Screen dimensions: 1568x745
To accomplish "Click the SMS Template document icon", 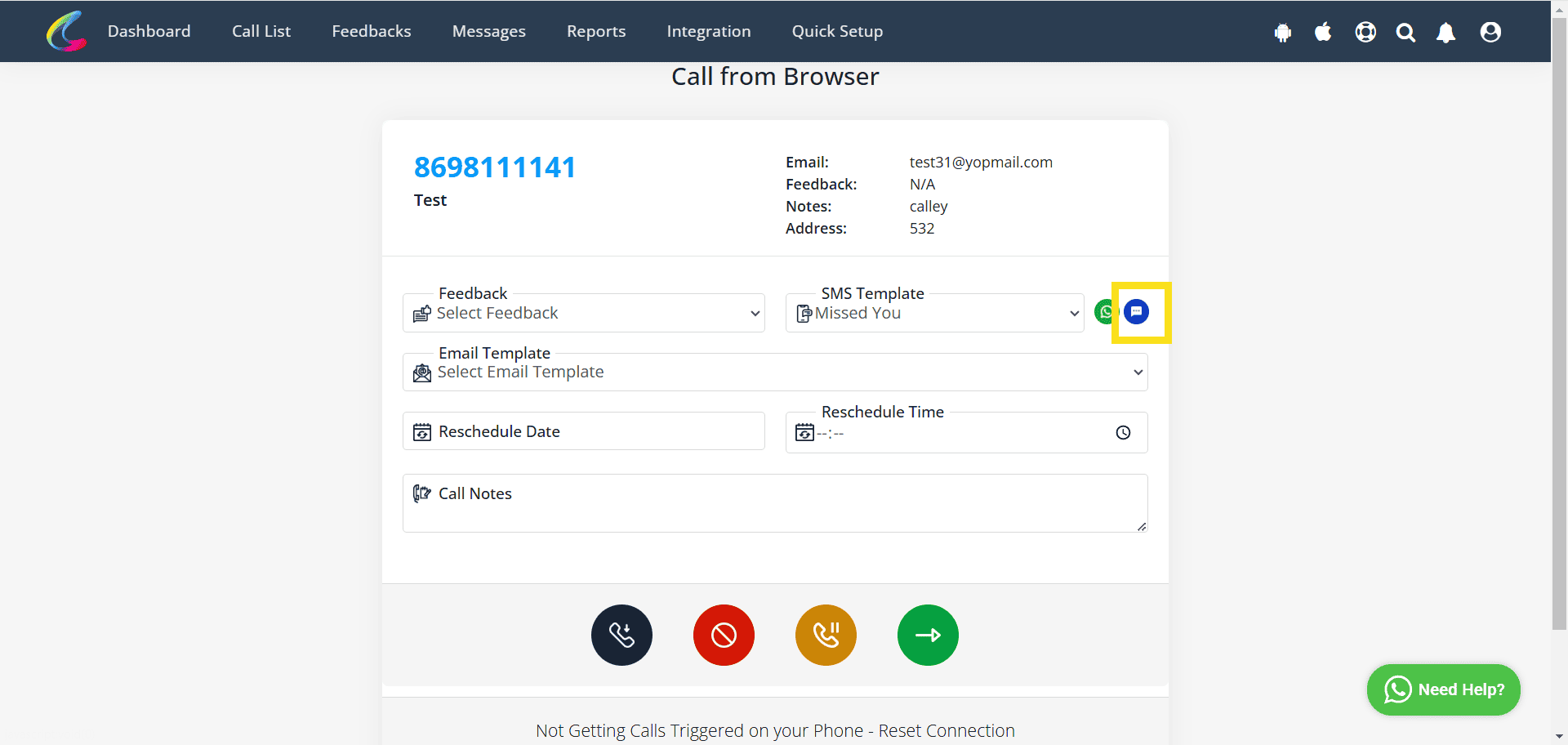I will pos(804,314).
